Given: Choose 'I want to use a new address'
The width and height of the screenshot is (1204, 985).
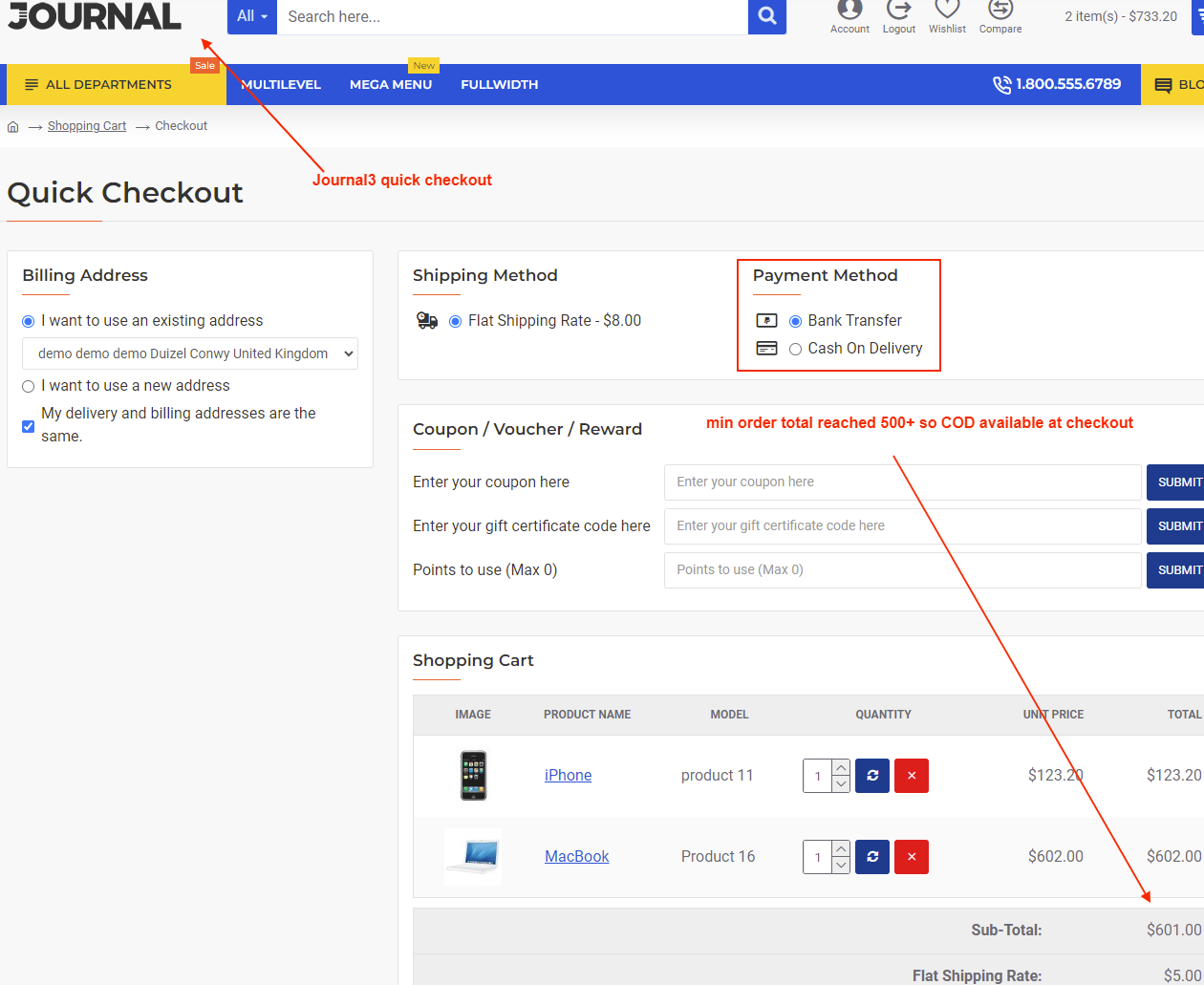Looking at the screenshot, I should (29, 386).
